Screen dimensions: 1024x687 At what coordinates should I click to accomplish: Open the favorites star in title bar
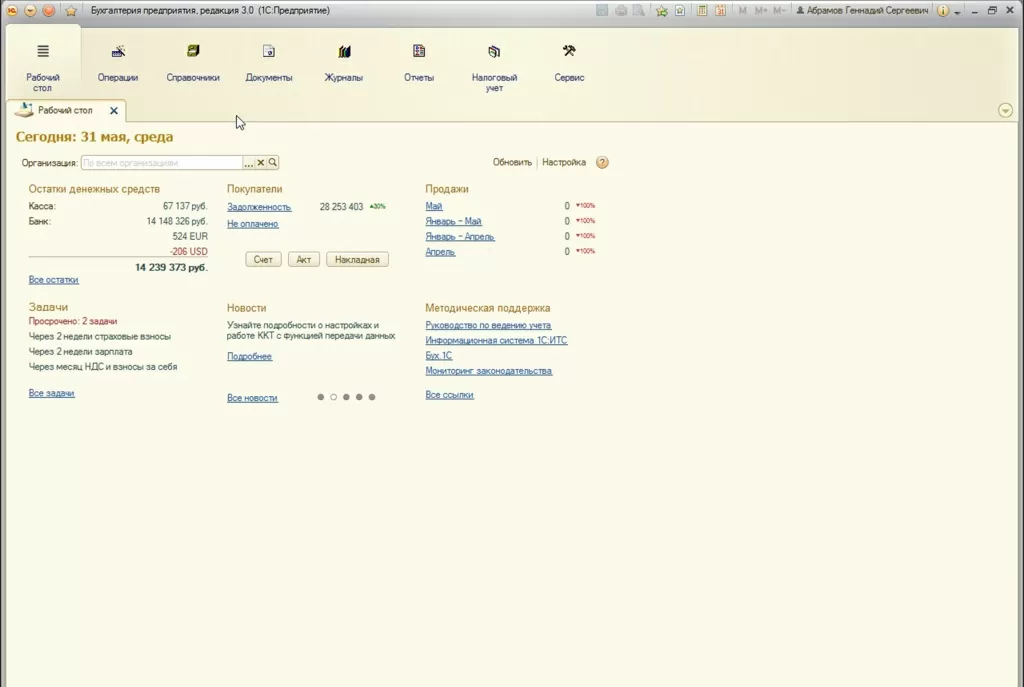(71, 10)
